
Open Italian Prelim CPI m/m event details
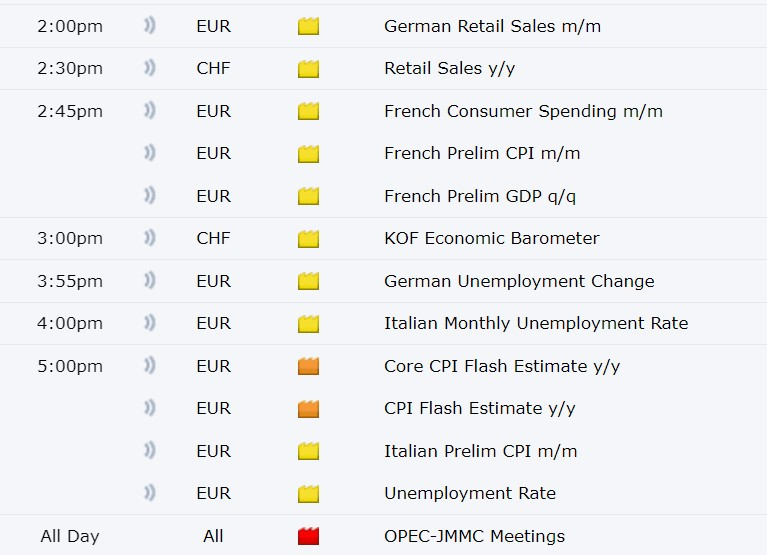tap(480, 451)
